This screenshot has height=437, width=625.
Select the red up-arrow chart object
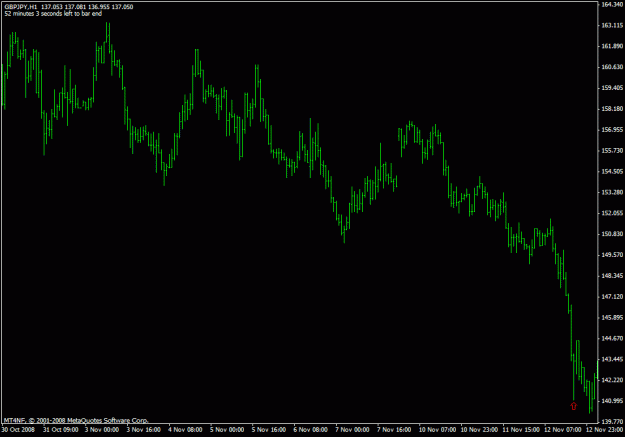pyautogui.click(x=574, y=406)
